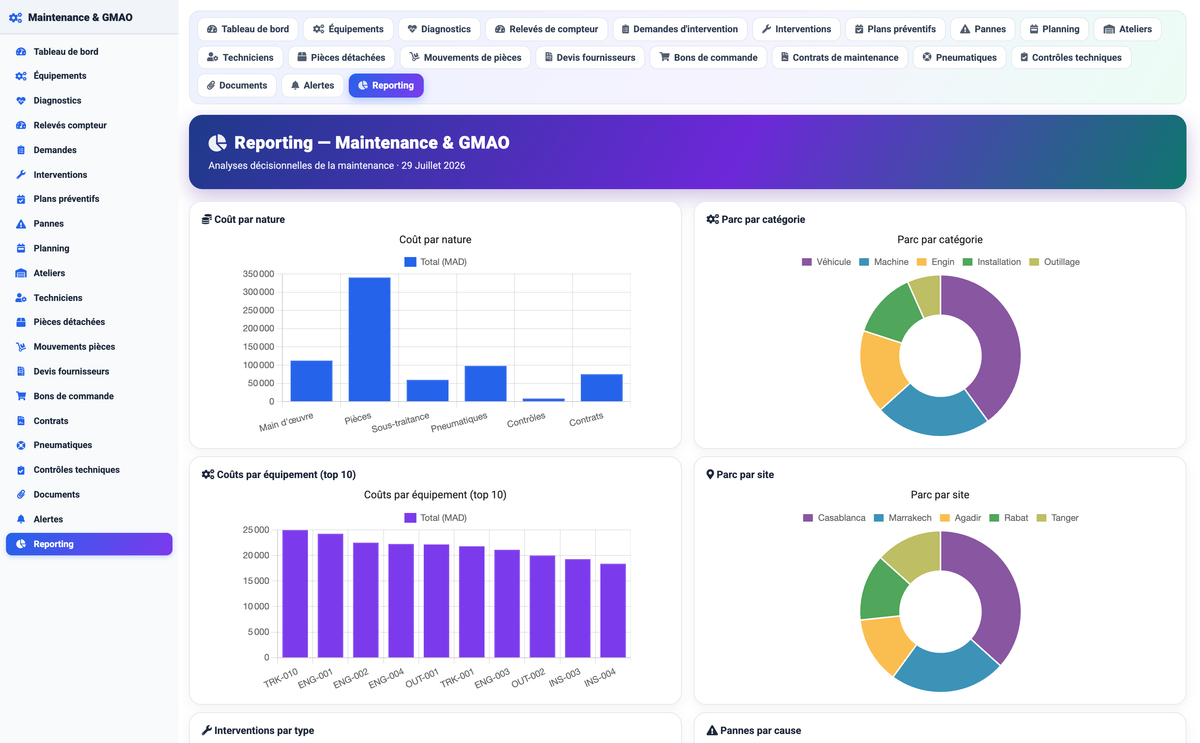Image resolution: width=1200 pixels, height=743 pixels.
Task: Click the Documents paperclip icon in sidebar
Action: (21, 494)
